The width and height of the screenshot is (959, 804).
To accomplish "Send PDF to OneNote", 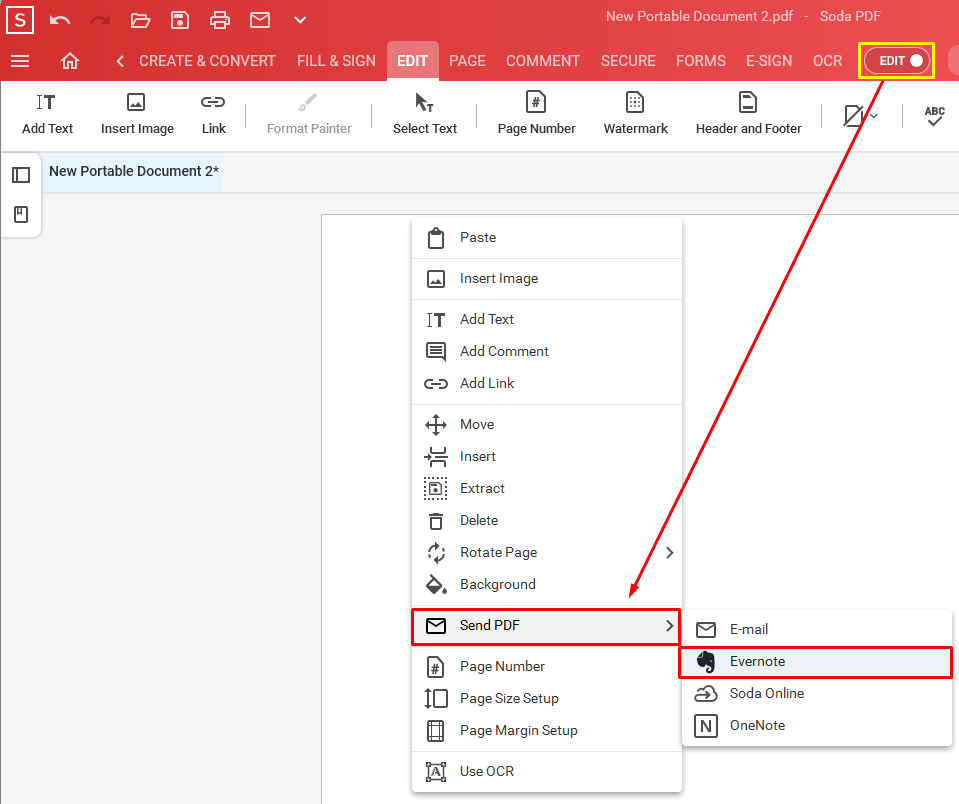I will point(816,726).
